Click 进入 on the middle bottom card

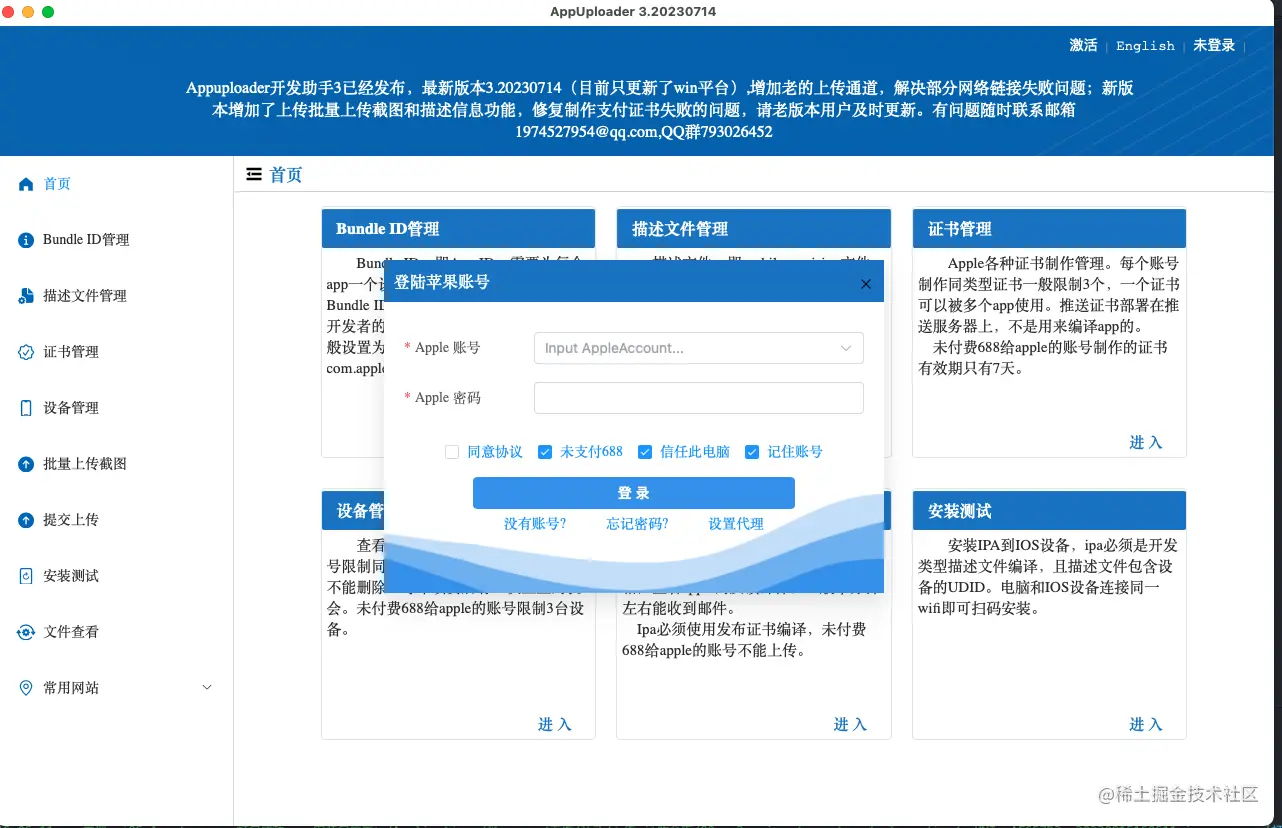(850, 725)
